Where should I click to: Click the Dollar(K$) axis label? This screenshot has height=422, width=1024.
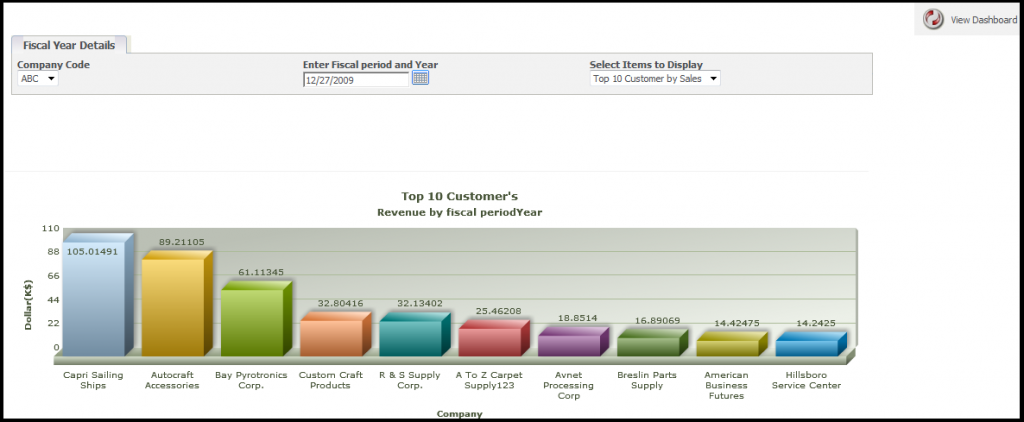click(x=30, y=302)
